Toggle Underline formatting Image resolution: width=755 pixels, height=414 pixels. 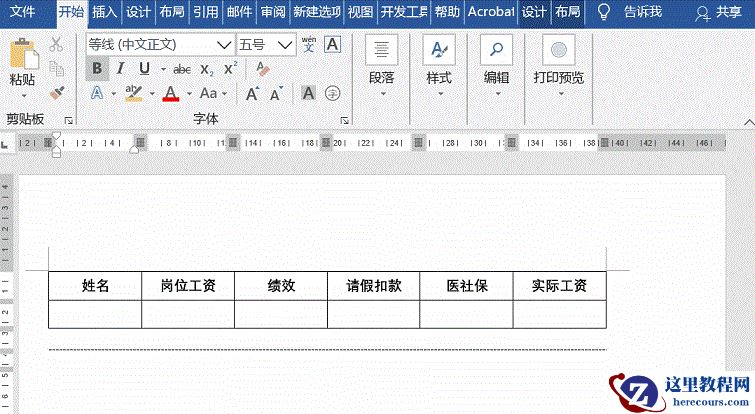(x=144, y=68)
